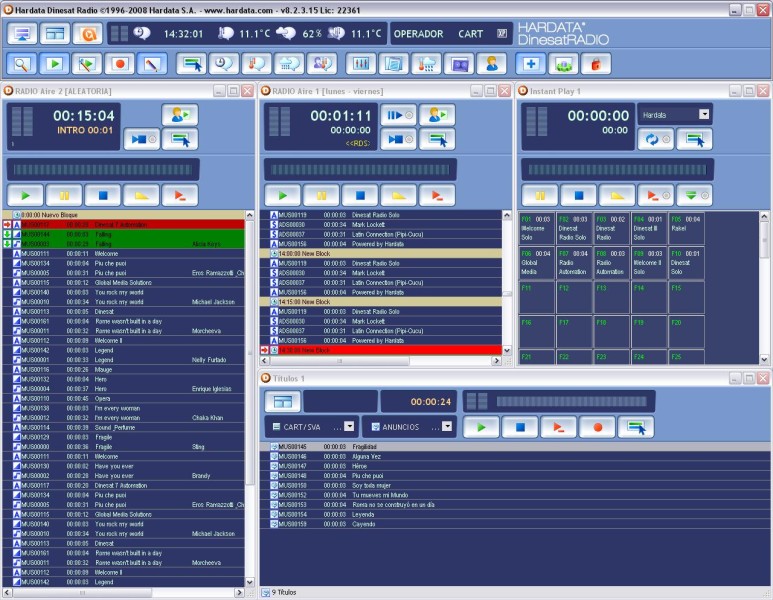Click the cassette tape icon

[x=459, y=64]
